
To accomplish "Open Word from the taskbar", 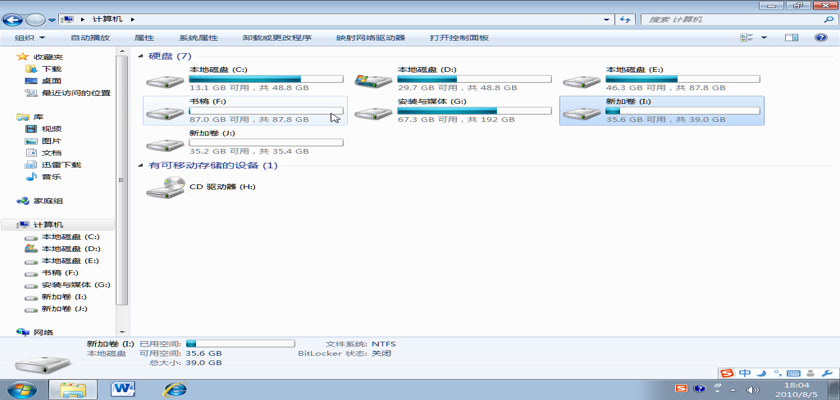I will (124, 388).
